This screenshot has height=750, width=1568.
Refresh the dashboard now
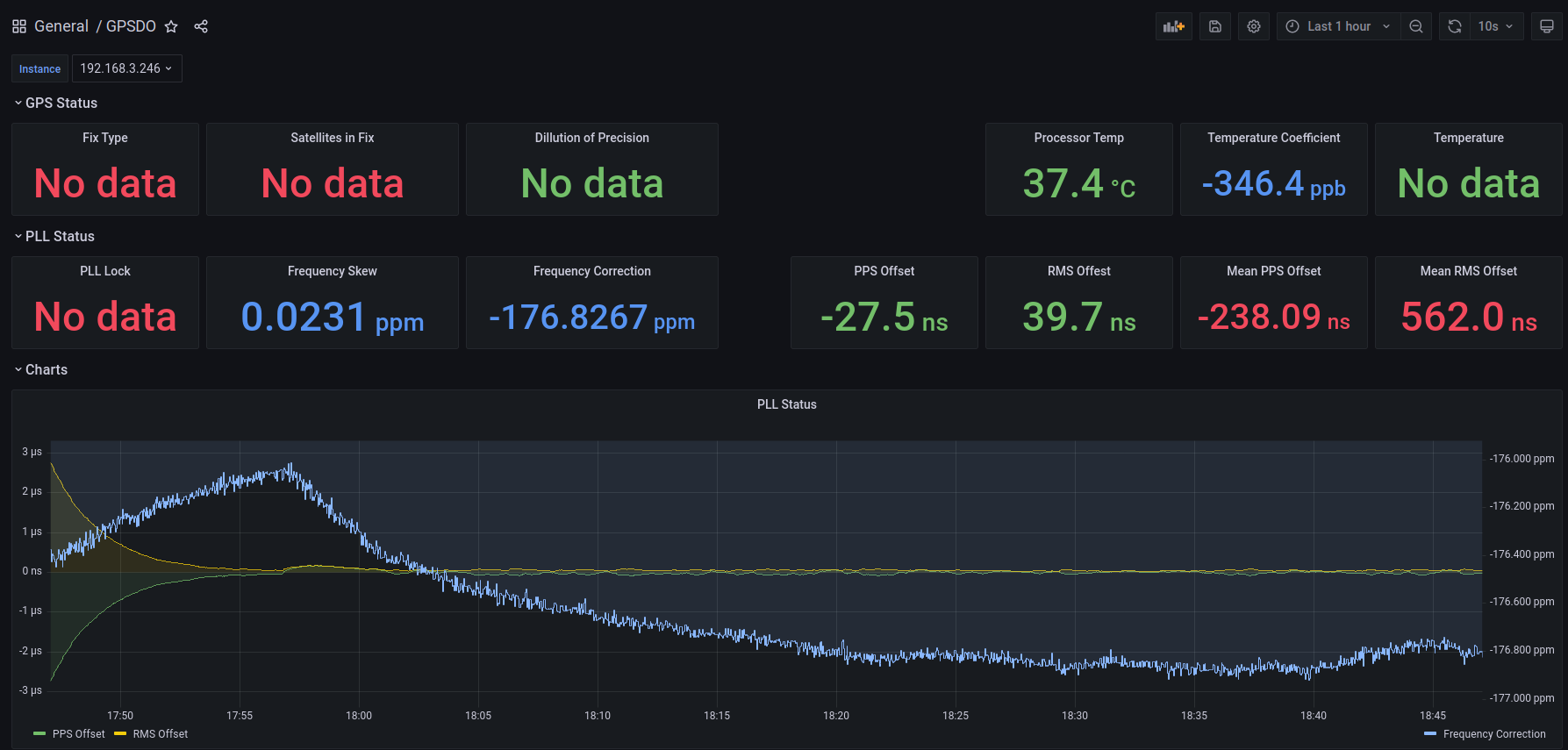tap(1455, 26)
